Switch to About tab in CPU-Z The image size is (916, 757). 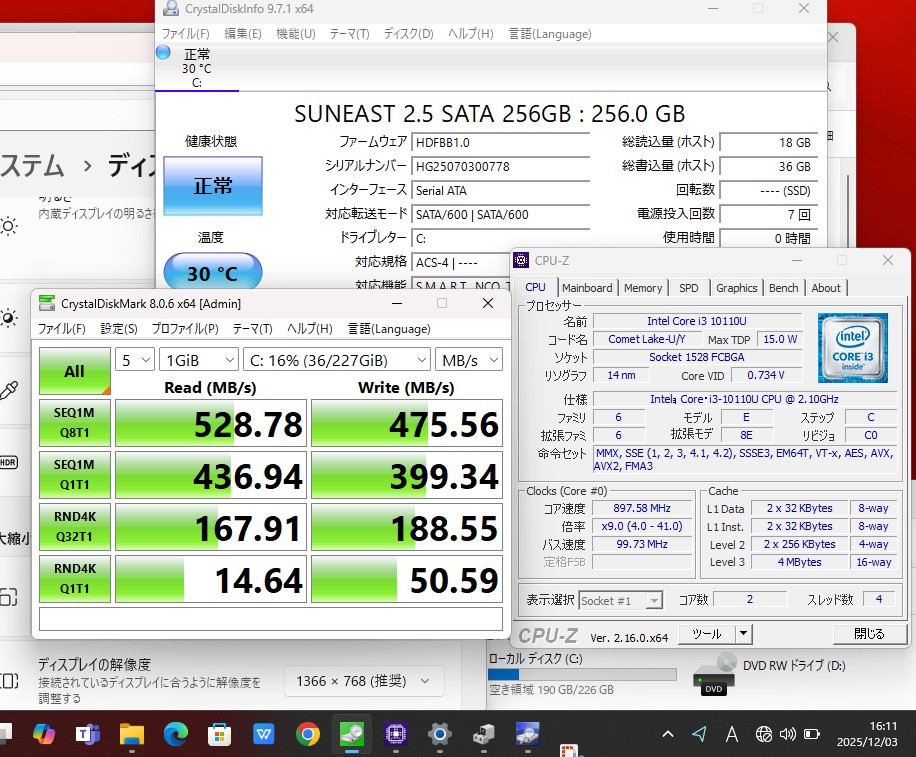(825, 288)
